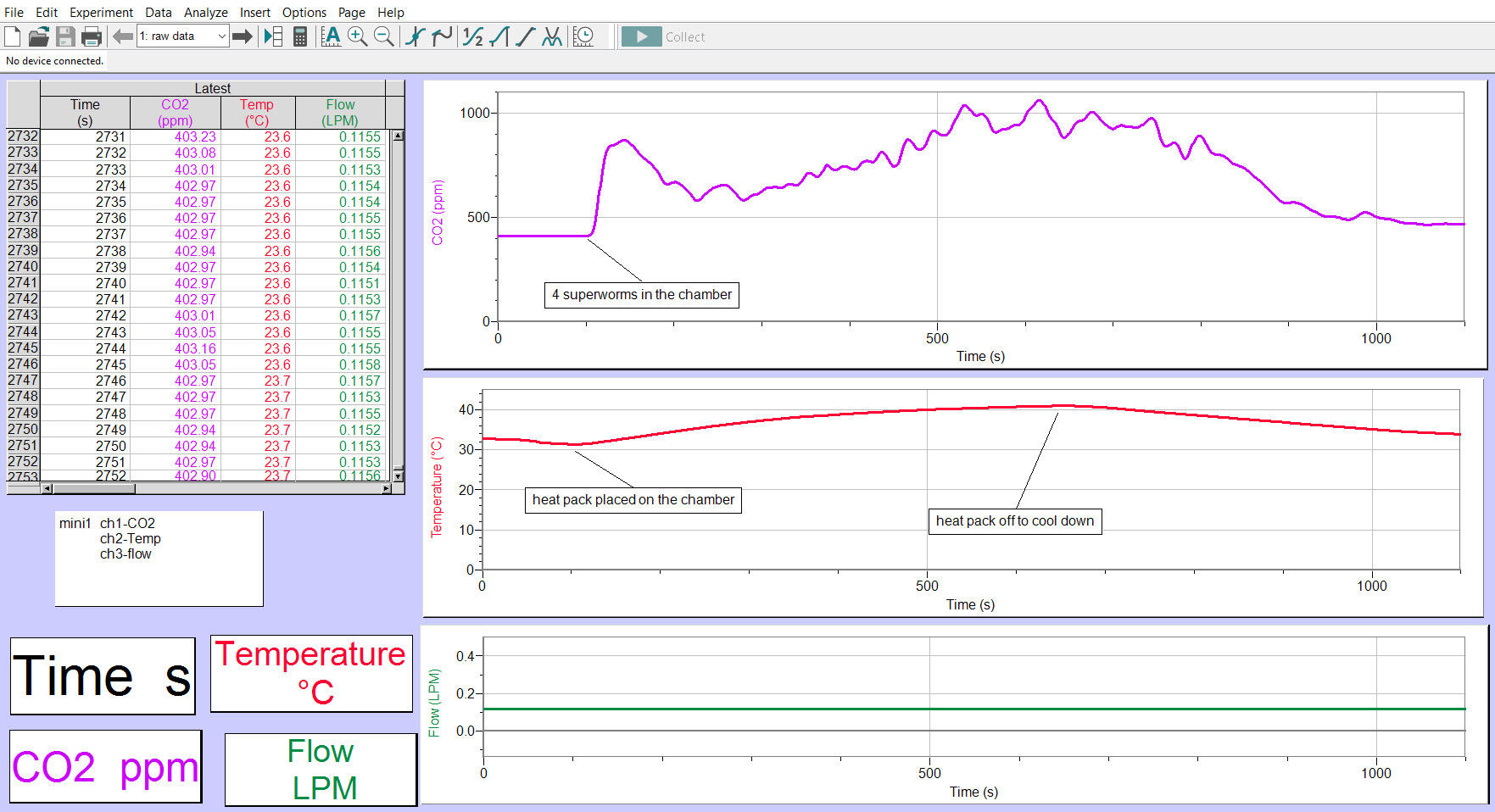Open the Analyze menu
This screenshot has height=812, width=1495.
pyautogui.click(x=205, y=12)
